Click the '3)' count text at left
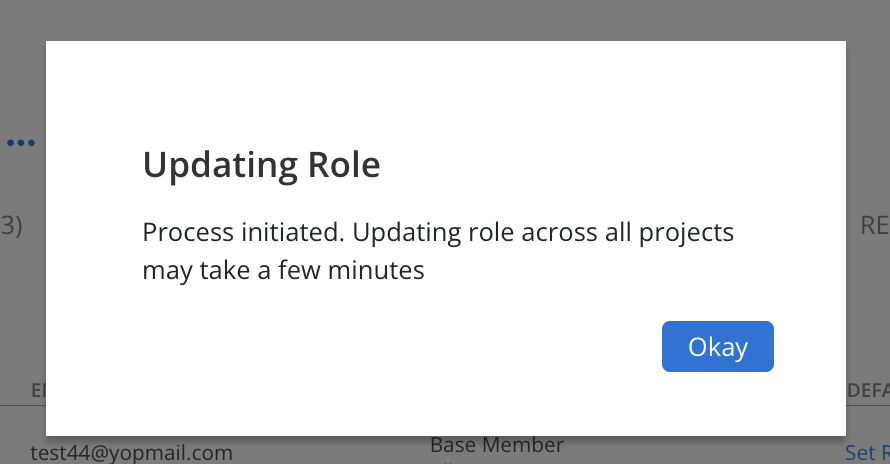The image size is (890, 464). (x=11, y=225)
